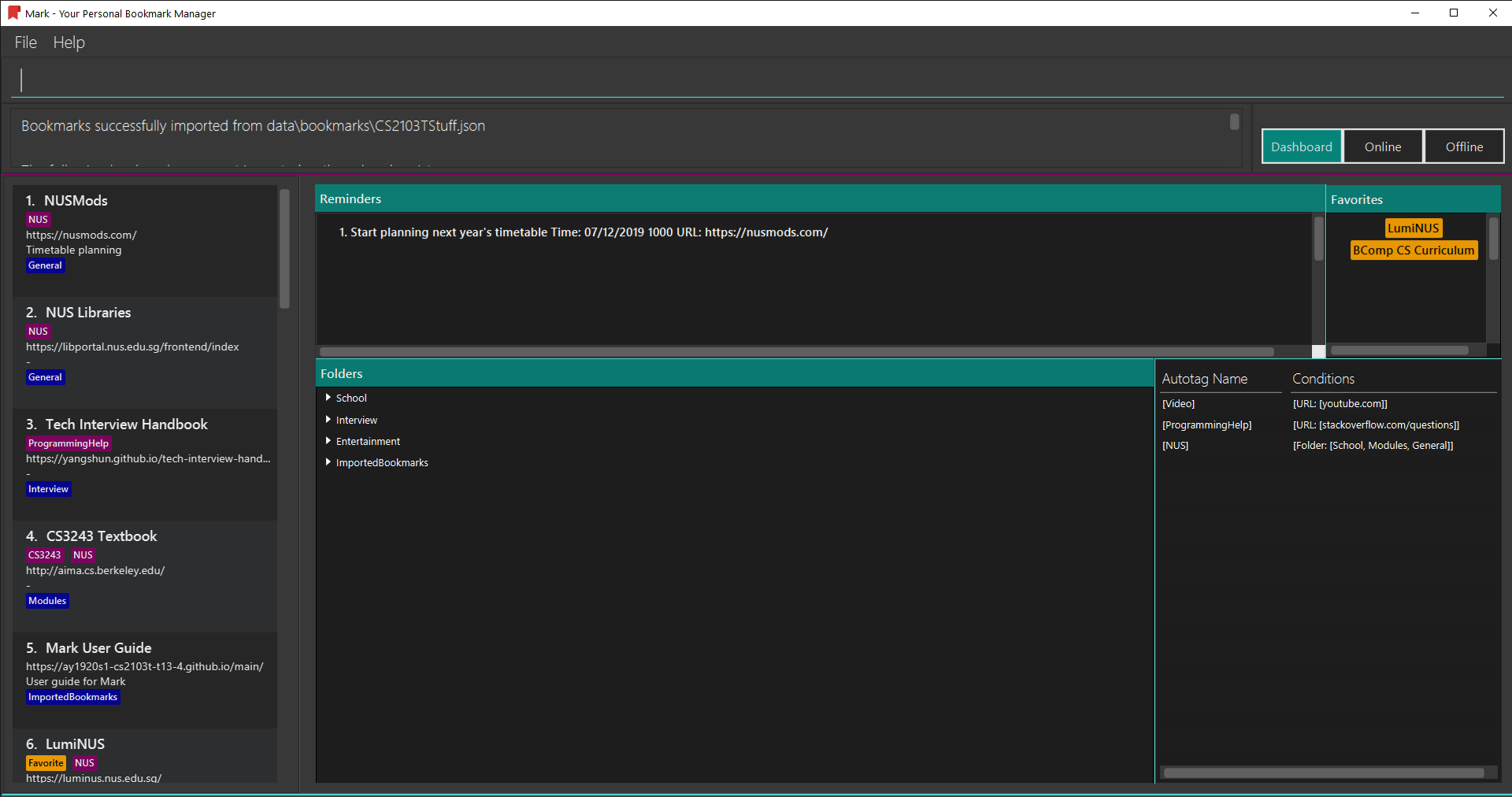This screenshot has width=1512, height=797.
Task: Select the LumiNUS bookmark title in list
Action: (75, 743)
